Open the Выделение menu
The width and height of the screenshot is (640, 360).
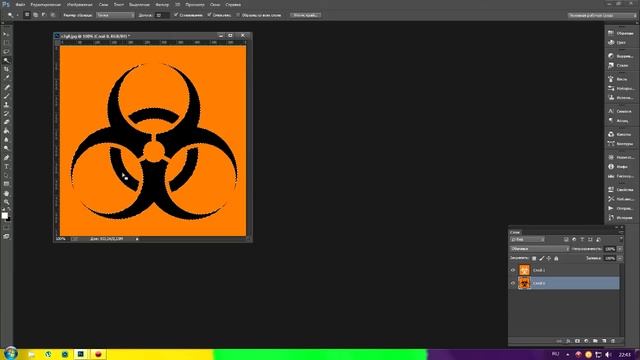point(139,4)
